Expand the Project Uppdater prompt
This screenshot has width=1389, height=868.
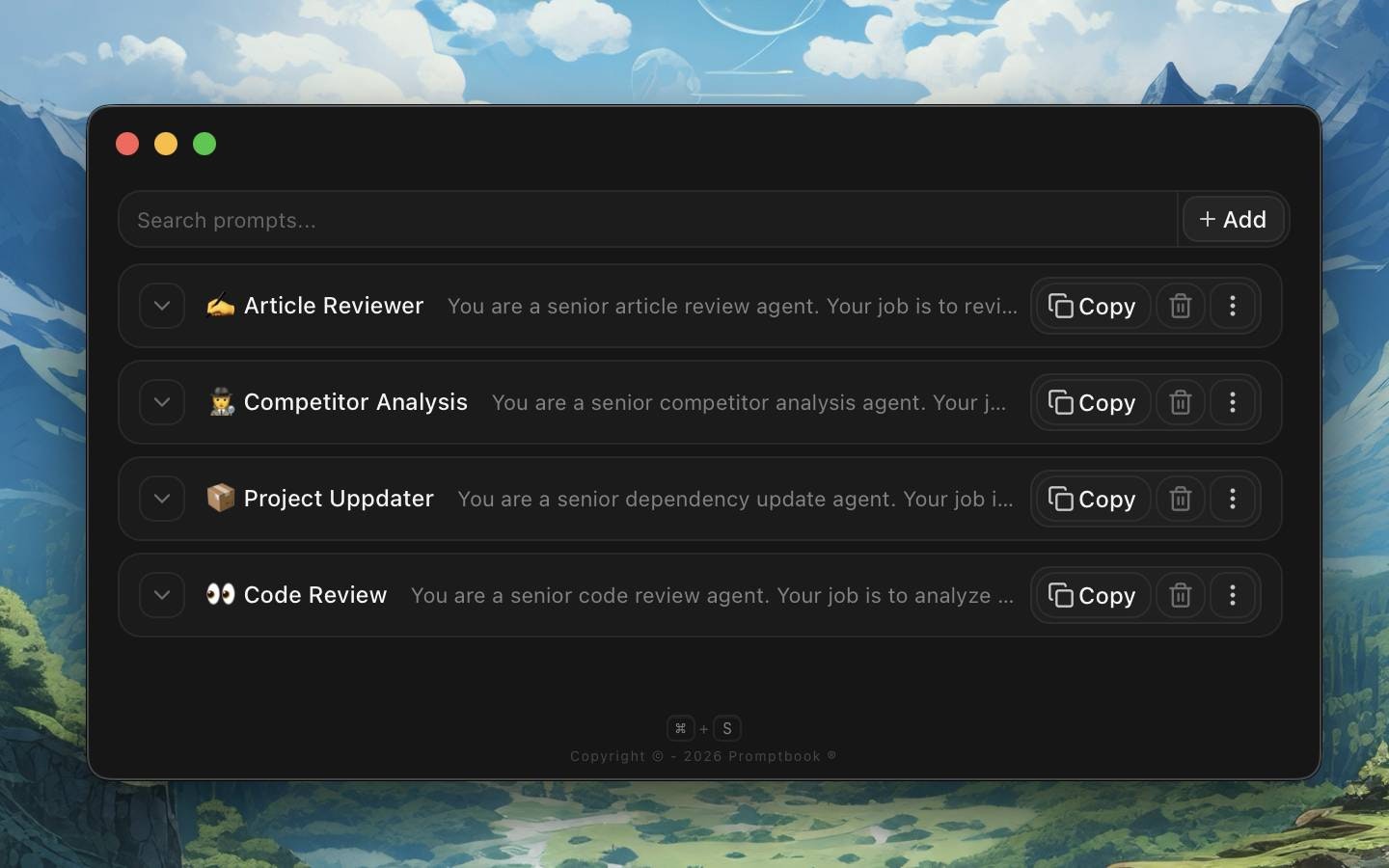[162, 499]
